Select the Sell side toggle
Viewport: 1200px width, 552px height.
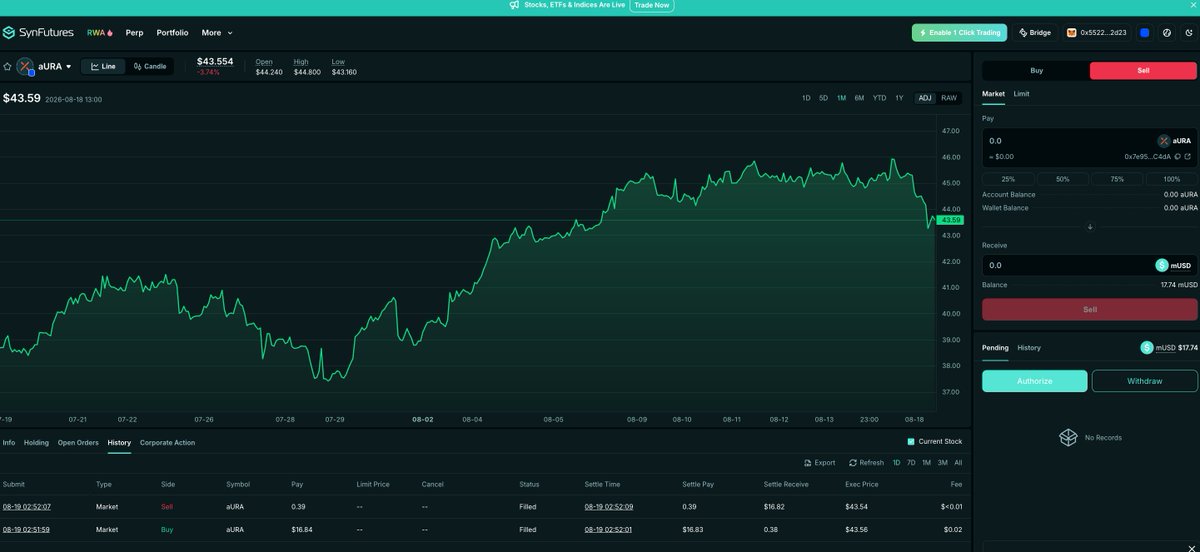click(1143, 71)
